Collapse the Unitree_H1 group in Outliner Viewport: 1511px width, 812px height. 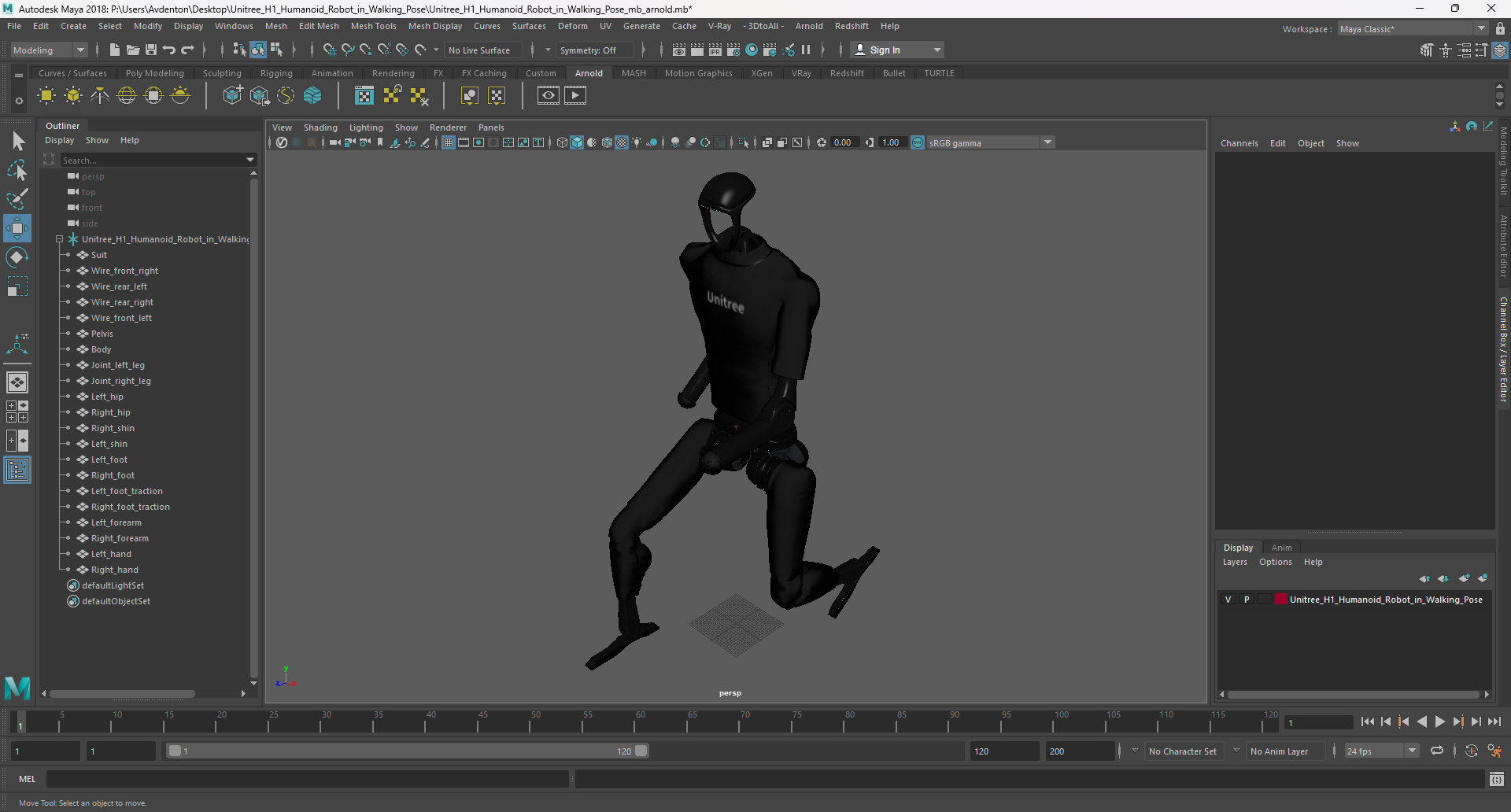click(59, 239)
